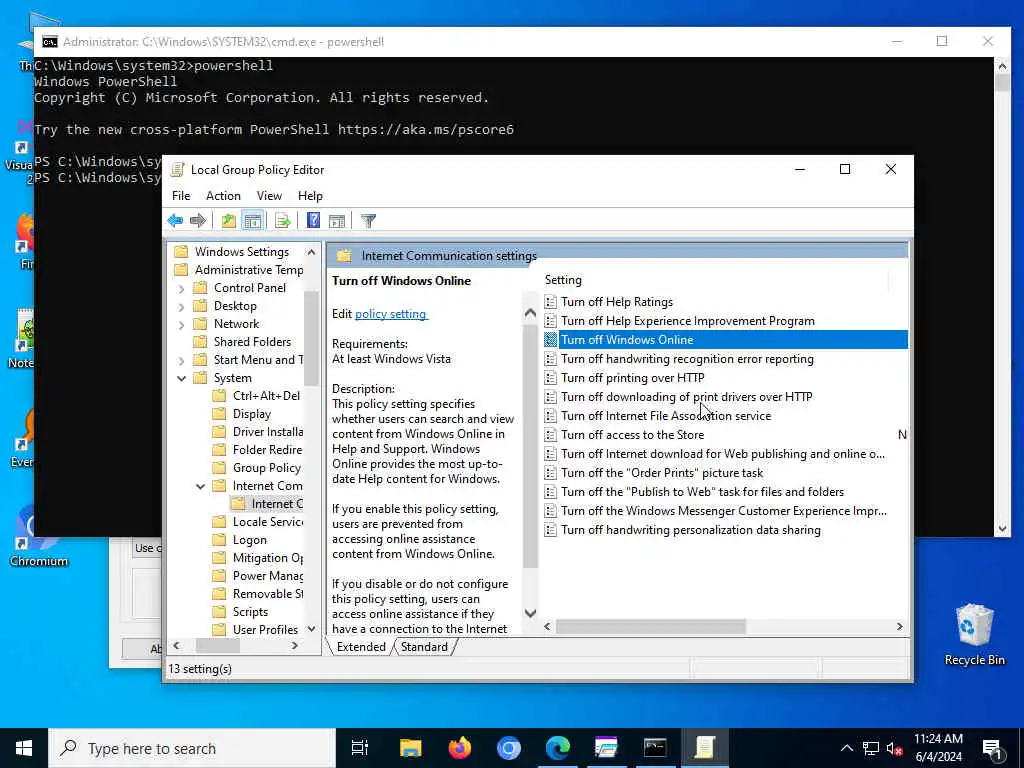Click policy icon beside Turn off access to the Store
This screenshot has width=1024, height=768.
[x=551, y=434]
